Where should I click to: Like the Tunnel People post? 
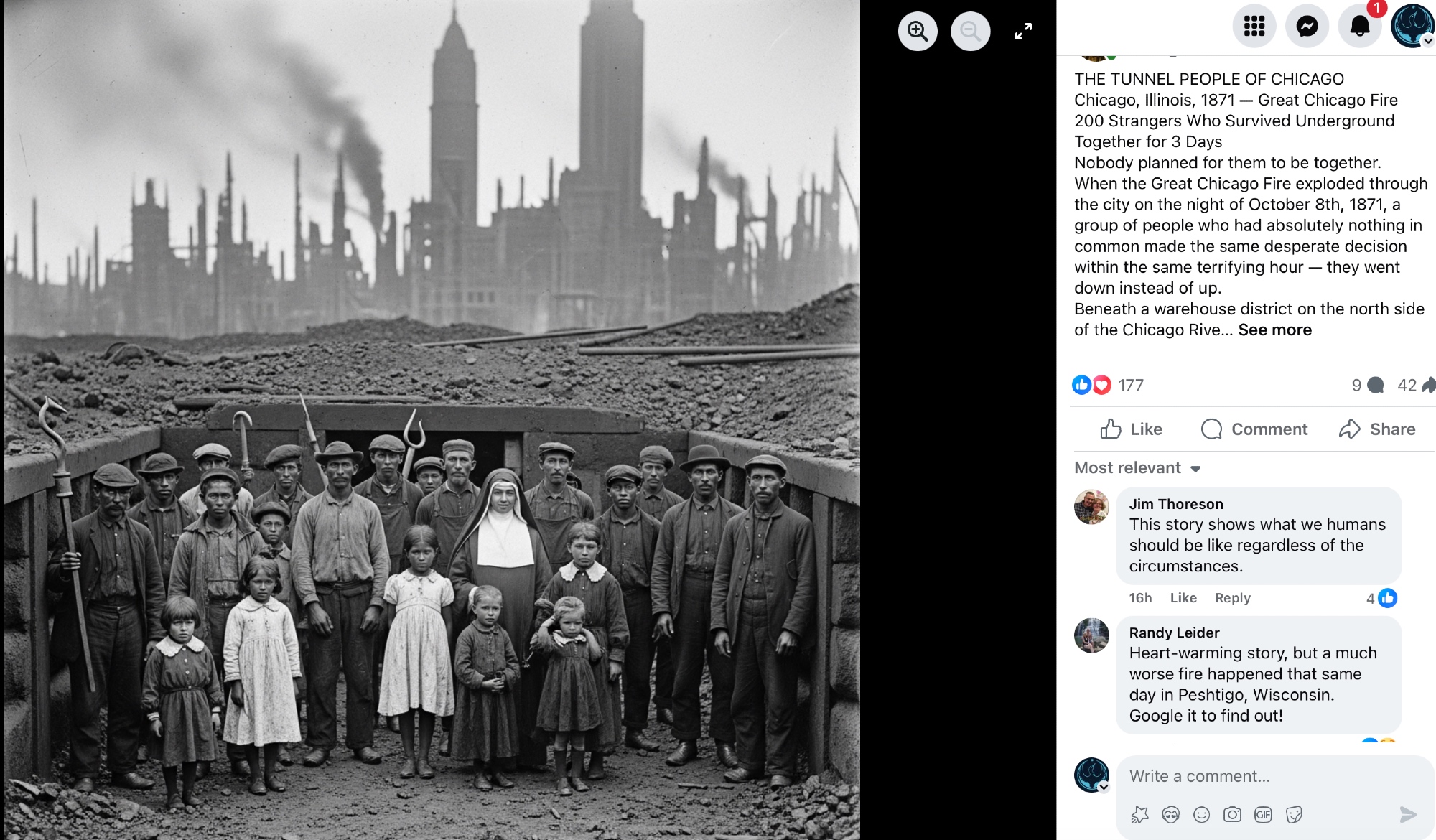pos(1131,429)
